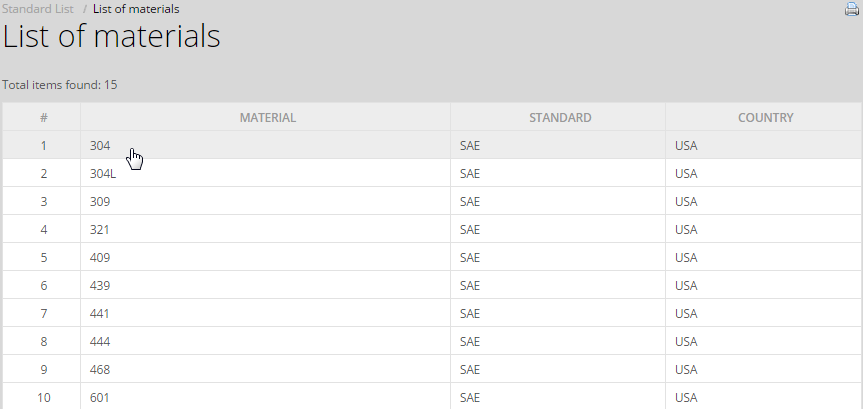The image size is (863, 409).
Task: Click the STANDARD column header
Action: [x=560, y=118]
